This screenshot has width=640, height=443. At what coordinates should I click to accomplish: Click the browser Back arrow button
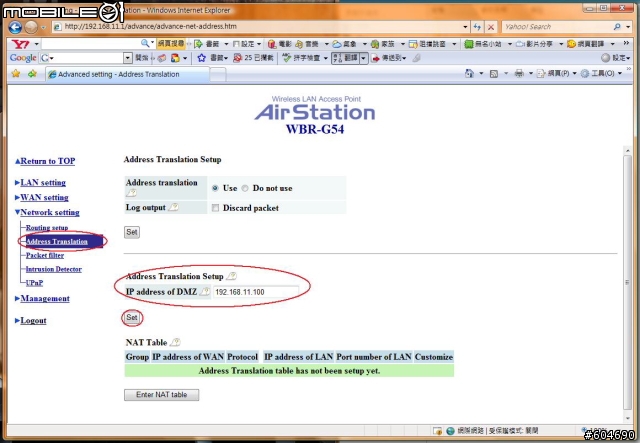16,27
